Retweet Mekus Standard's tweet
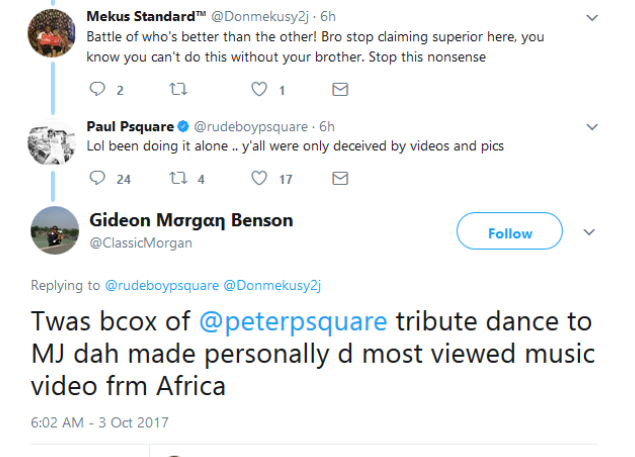The width and height of the screenshot is (635, 457). point(178,90)
